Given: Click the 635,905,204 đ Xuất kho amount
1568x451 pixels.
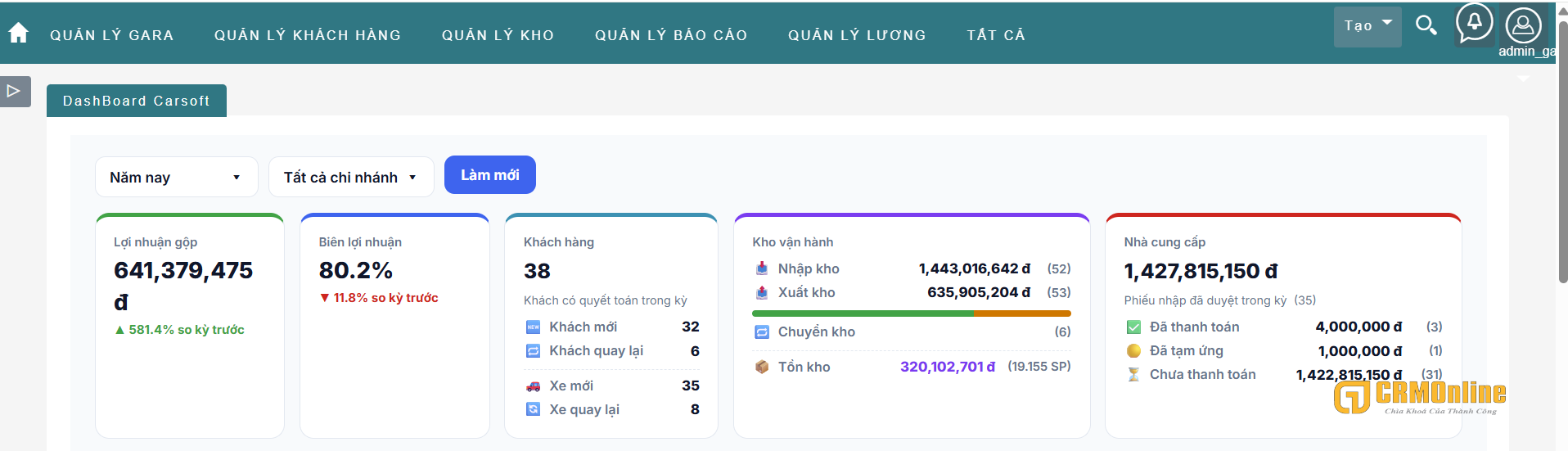Looking at the screenshot, I should [979, 292].
